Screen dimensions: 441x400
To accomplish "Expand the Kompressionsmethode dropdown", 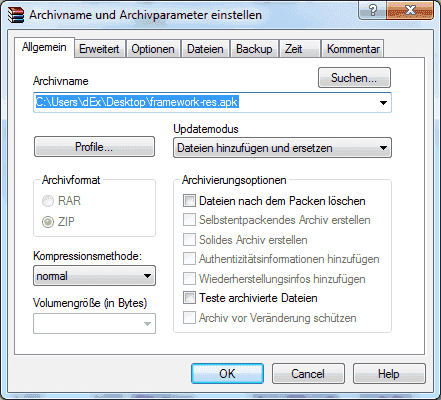I will click(94, 276).
